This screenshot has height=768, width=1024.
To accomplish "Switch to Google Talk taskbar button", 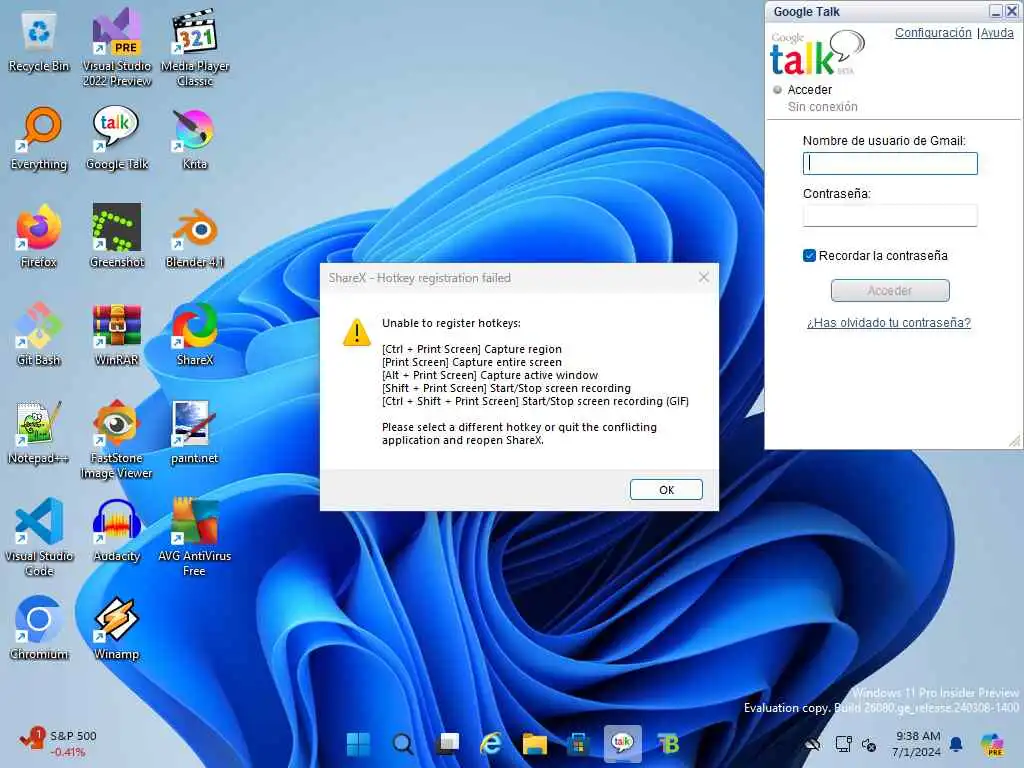I will coord(622,743).
